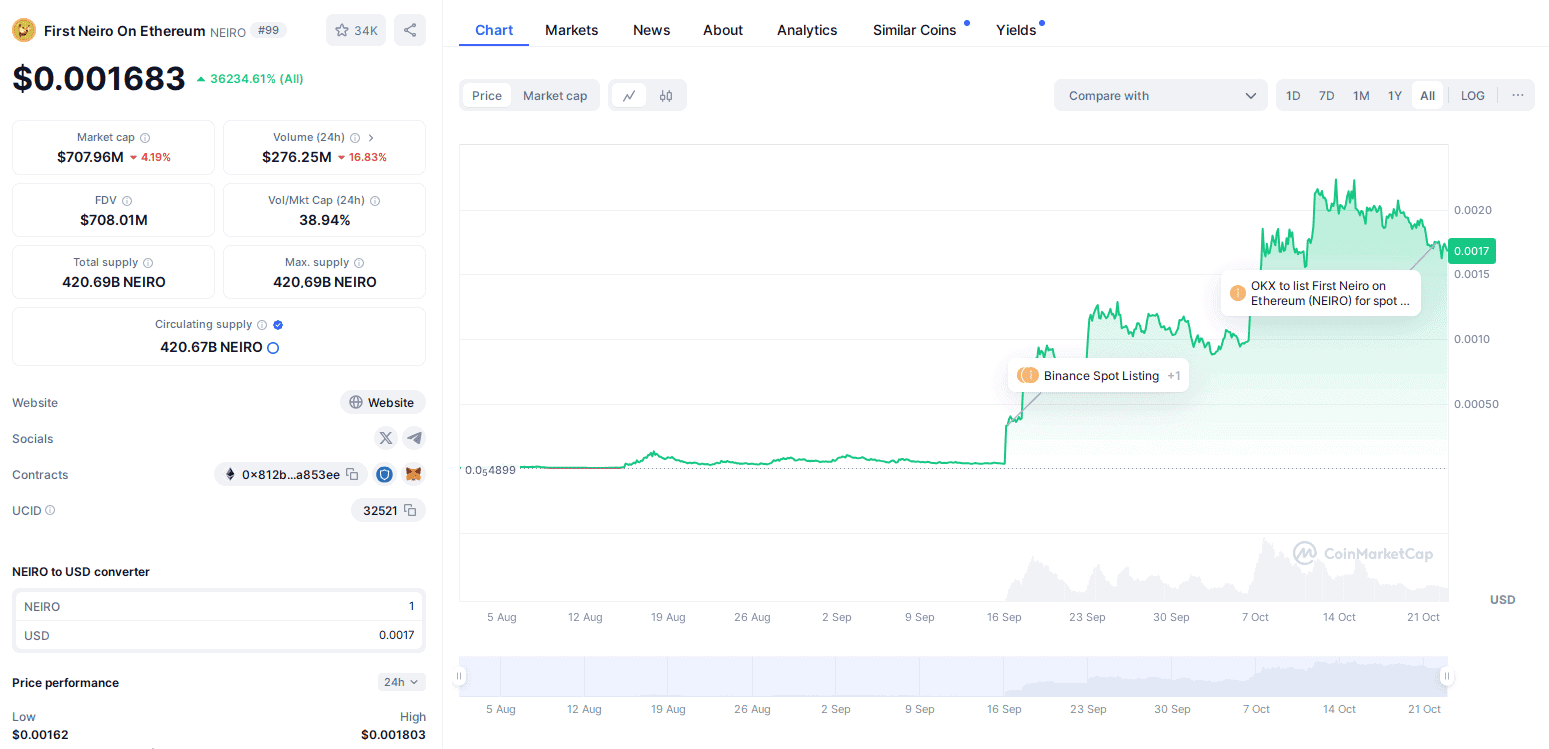Show Total supply info icon
Viewport: 1549px width, 749px height.
click(x=148, y=263)
